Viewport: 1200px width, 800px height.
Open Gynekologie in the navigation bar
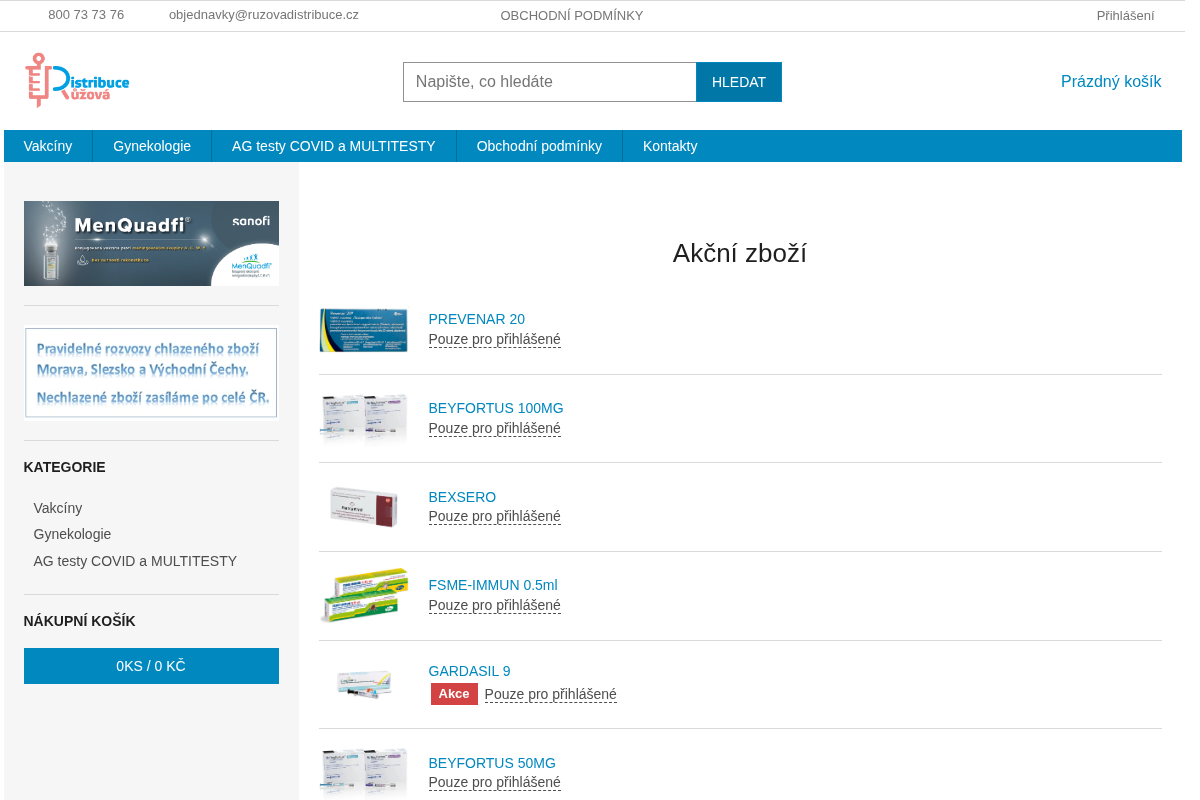pos(152,146)
